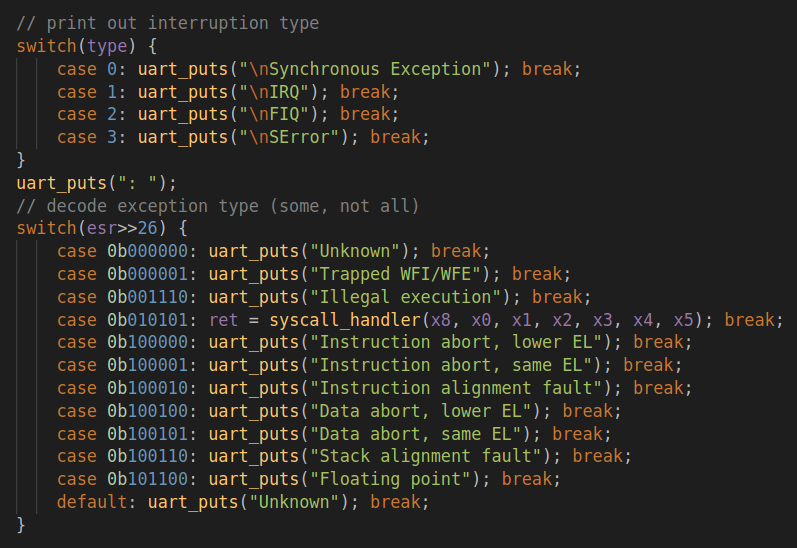
Task: Click "Instruction alignment fault" string
Action: coord(468,388)
